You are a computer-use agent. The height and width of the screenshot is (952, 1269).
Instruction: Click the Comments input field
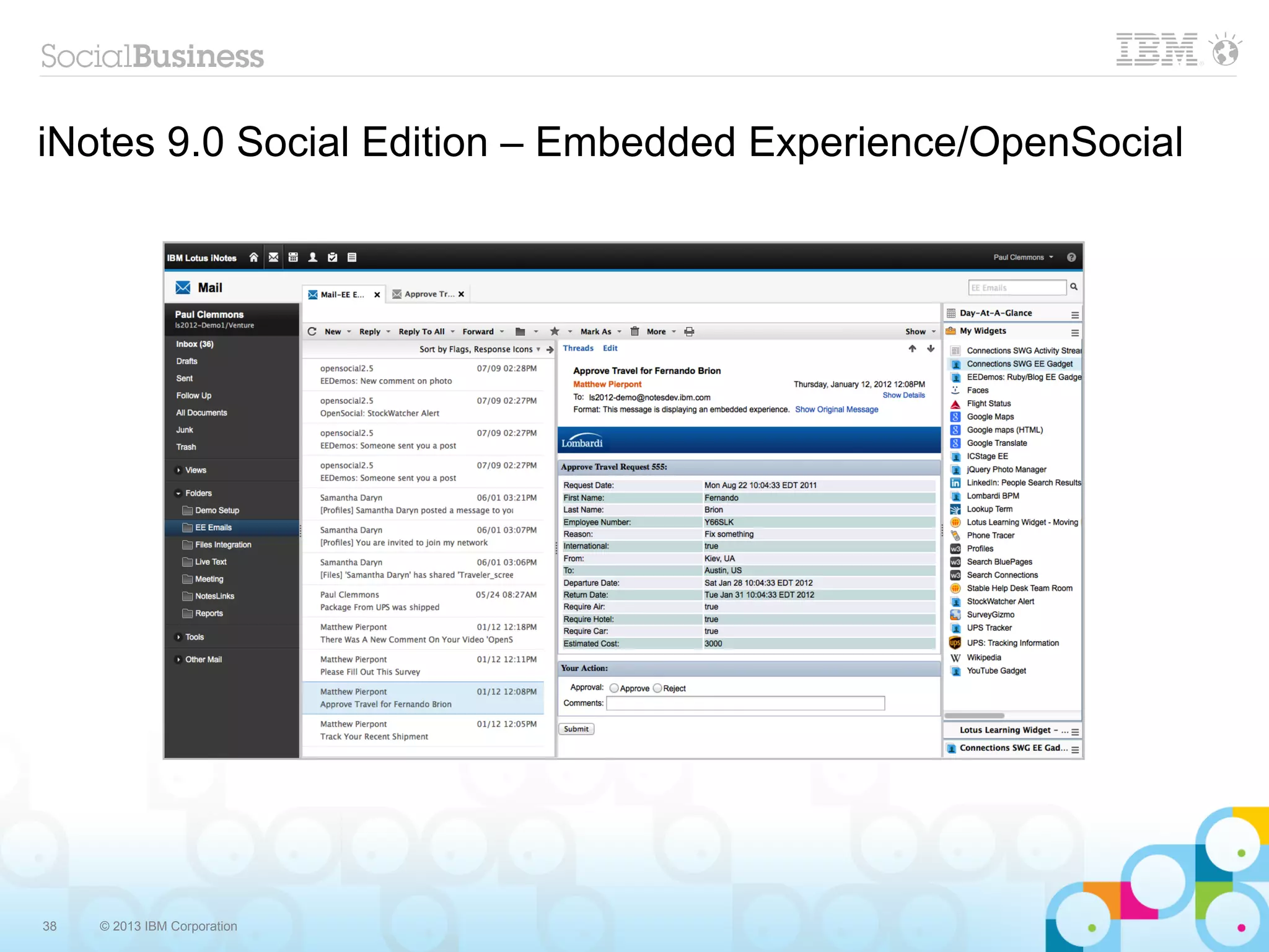click(x=745, y=704)
